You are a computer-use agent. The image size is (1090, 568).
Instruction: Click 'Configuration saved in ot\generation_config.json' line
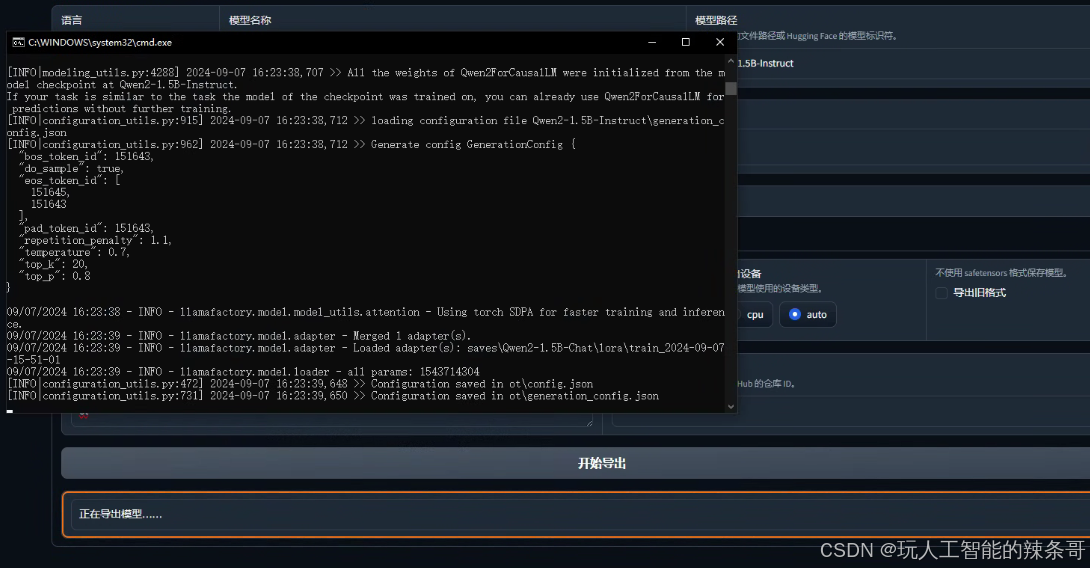pos(333,396)
